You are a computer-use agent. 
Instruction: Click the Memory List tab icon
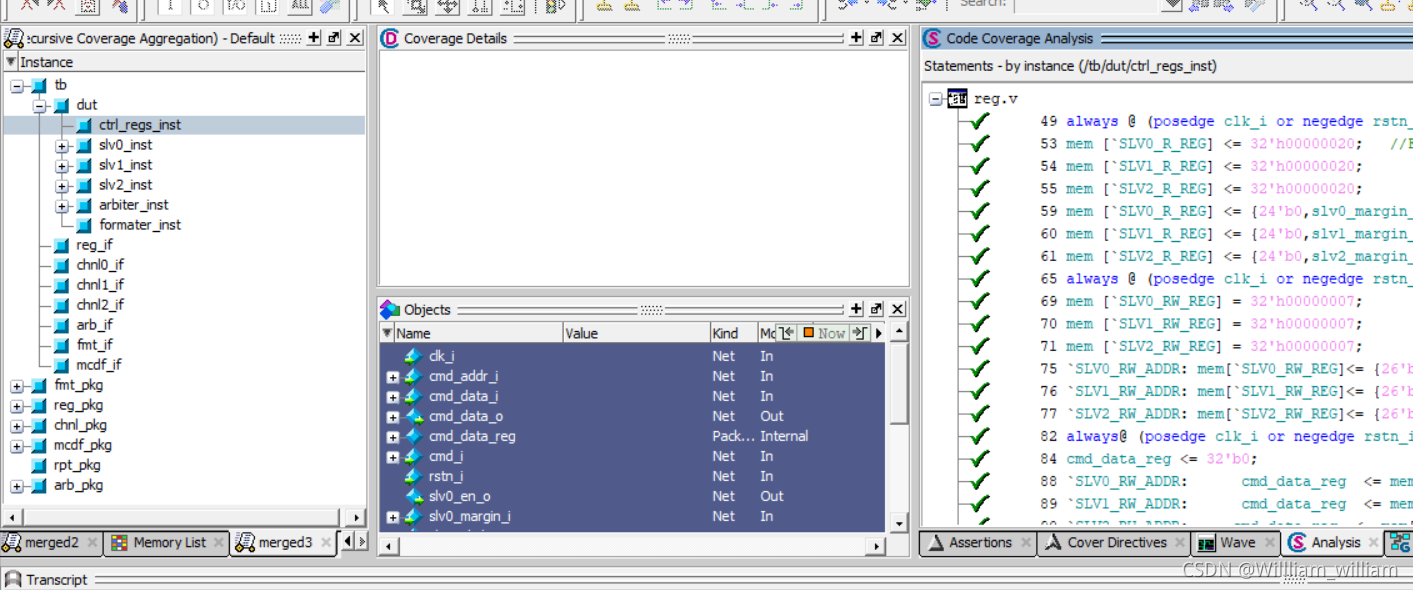120,543
